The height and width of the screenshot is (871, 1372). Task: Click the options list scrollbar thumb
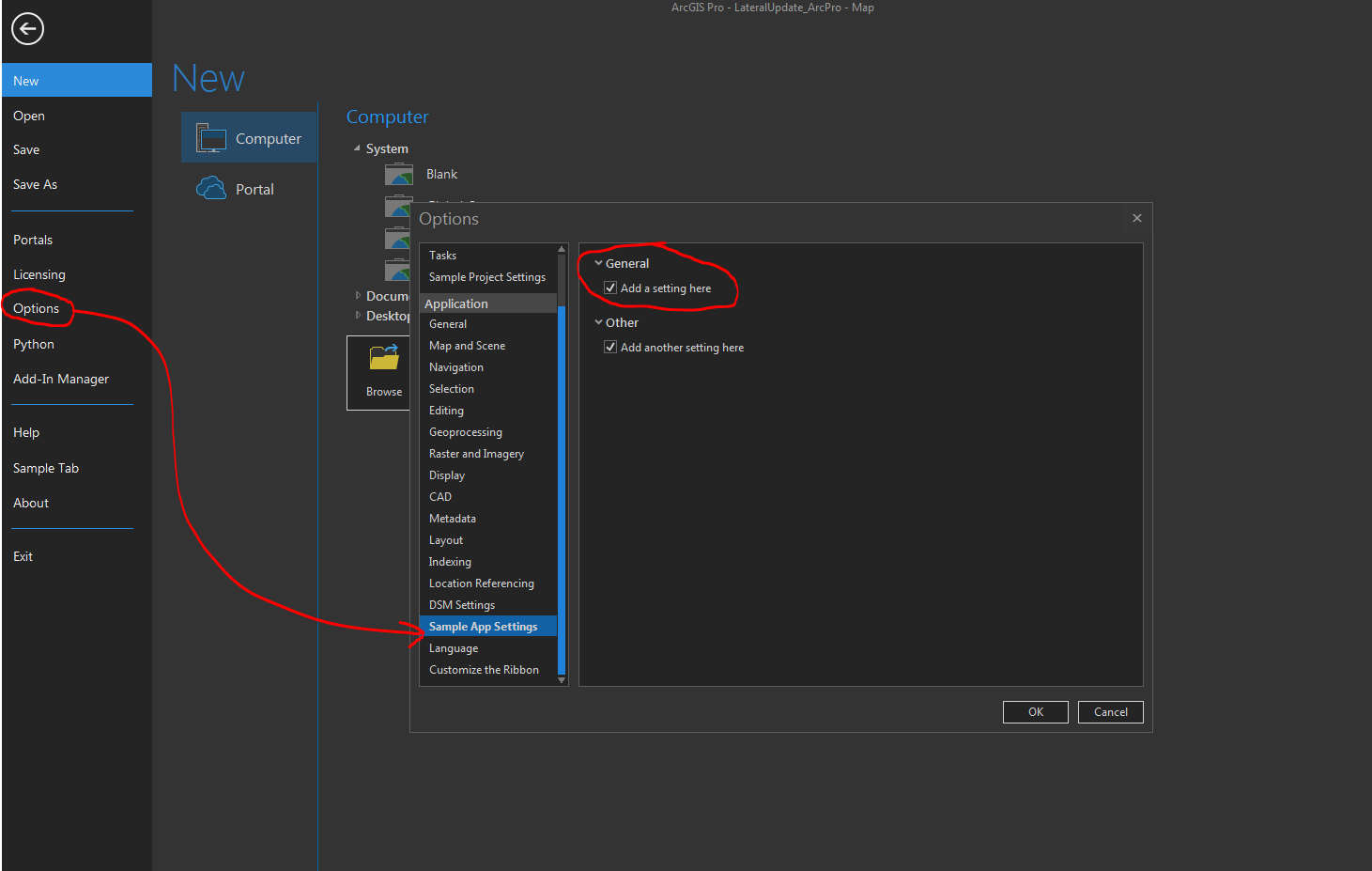tap(562, 490)
